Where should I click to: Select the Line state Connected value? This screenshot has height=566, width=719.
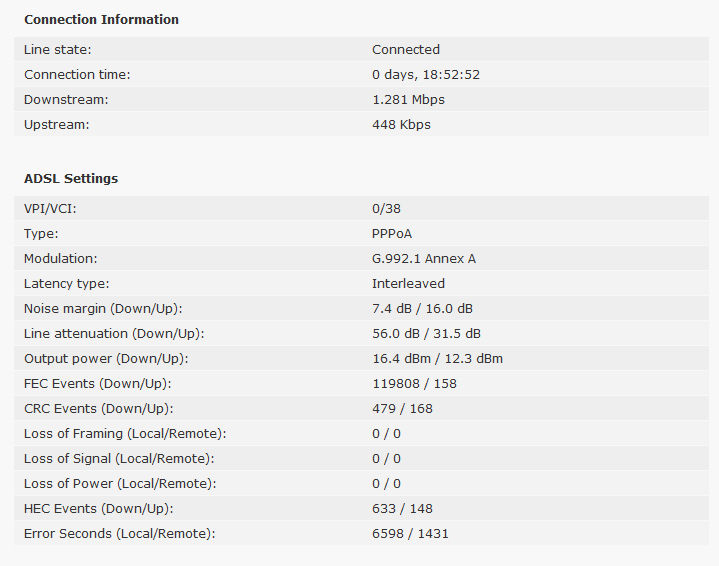[406, 50]
